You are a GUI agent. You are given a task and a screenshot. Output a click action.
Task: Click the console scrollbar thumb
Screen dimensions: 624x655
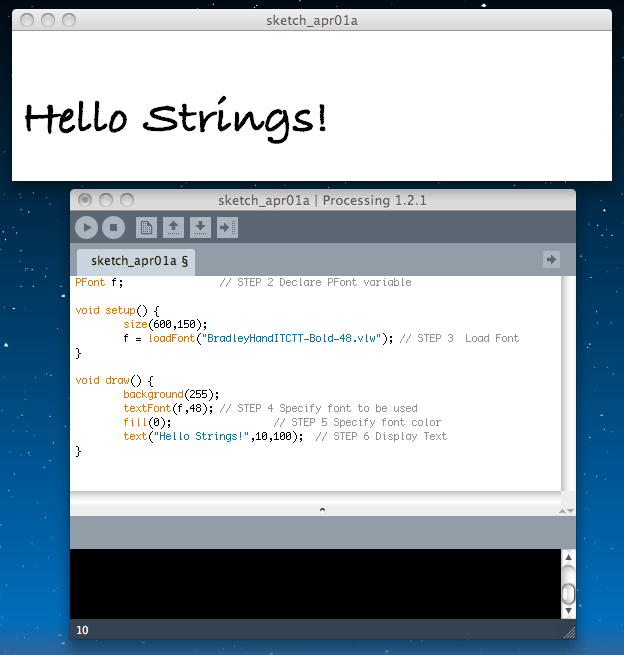pyautogui.click(x=568, y=593)
